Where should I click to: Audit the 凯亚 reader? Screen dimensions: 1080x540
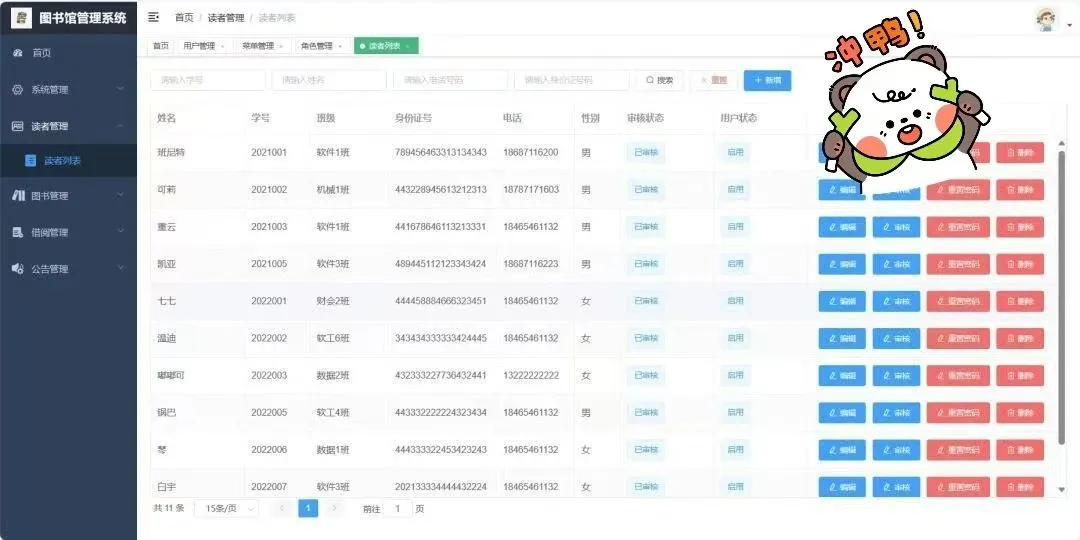(896, 264)
